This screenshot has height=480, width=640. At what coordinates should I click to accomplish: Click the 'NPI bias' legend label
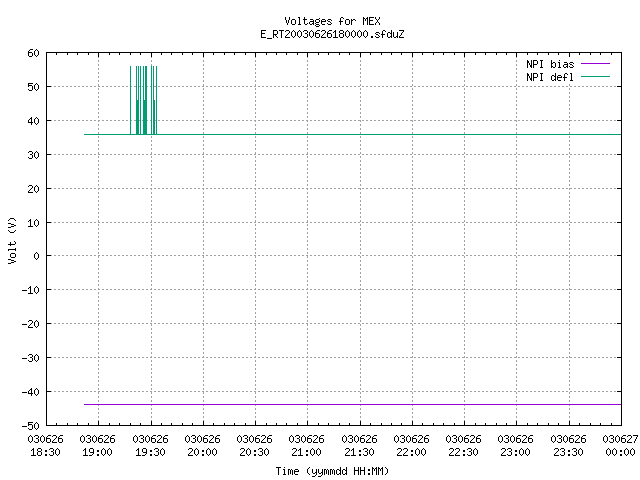click(550, 64)
